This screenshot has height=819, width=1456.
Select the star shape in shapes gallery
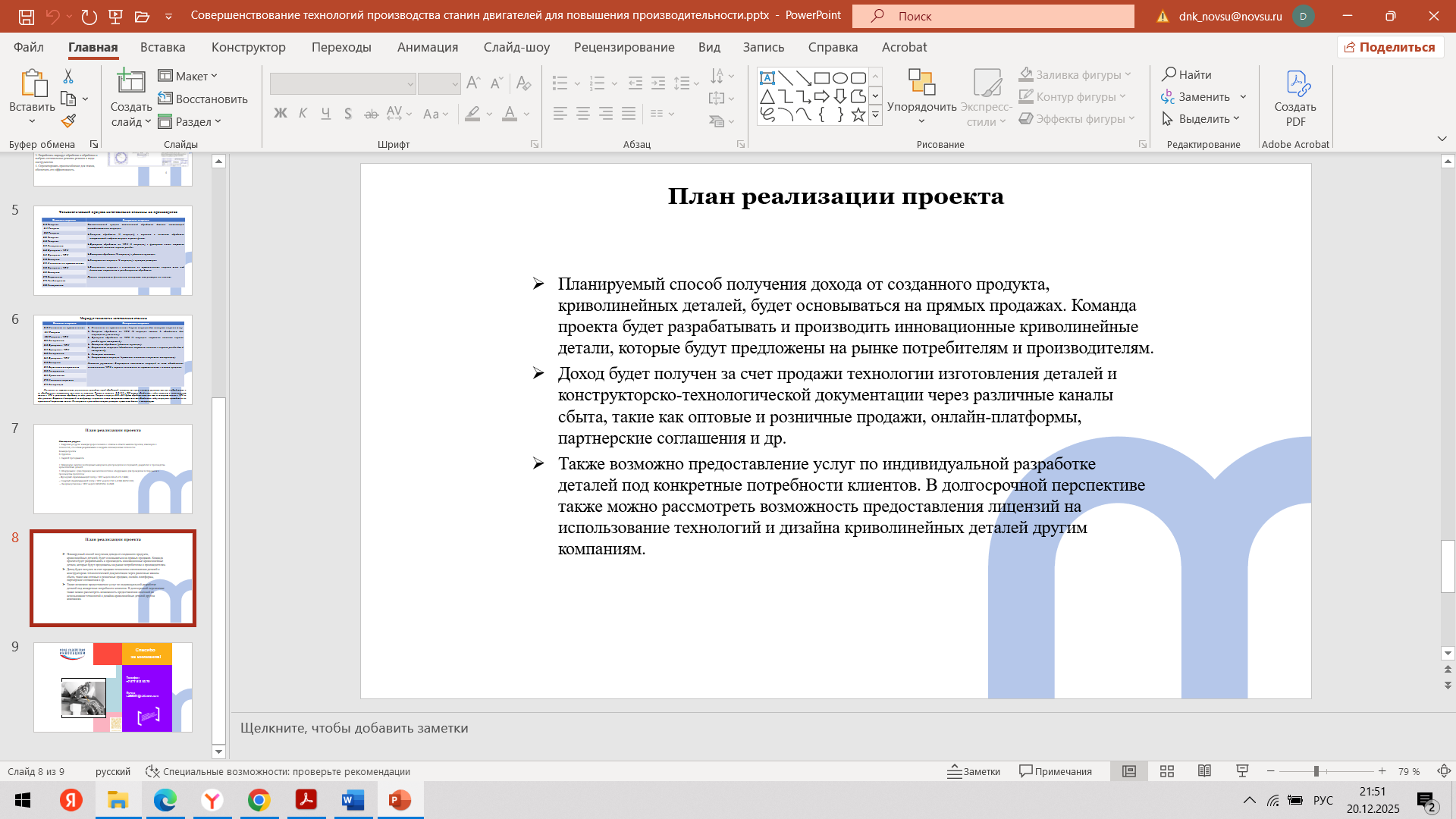(x=858, y=115)
